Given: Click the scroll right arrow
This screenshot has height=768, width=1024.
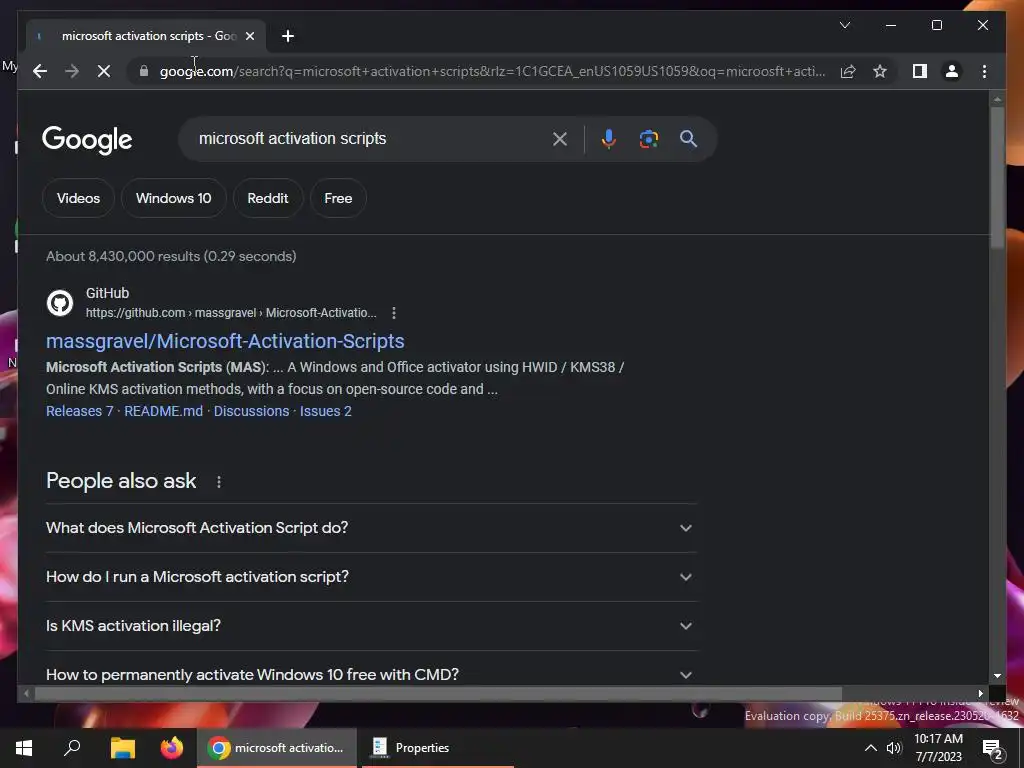Looking at the screenshot, I should pyautogui.click(x=980, y=694).
